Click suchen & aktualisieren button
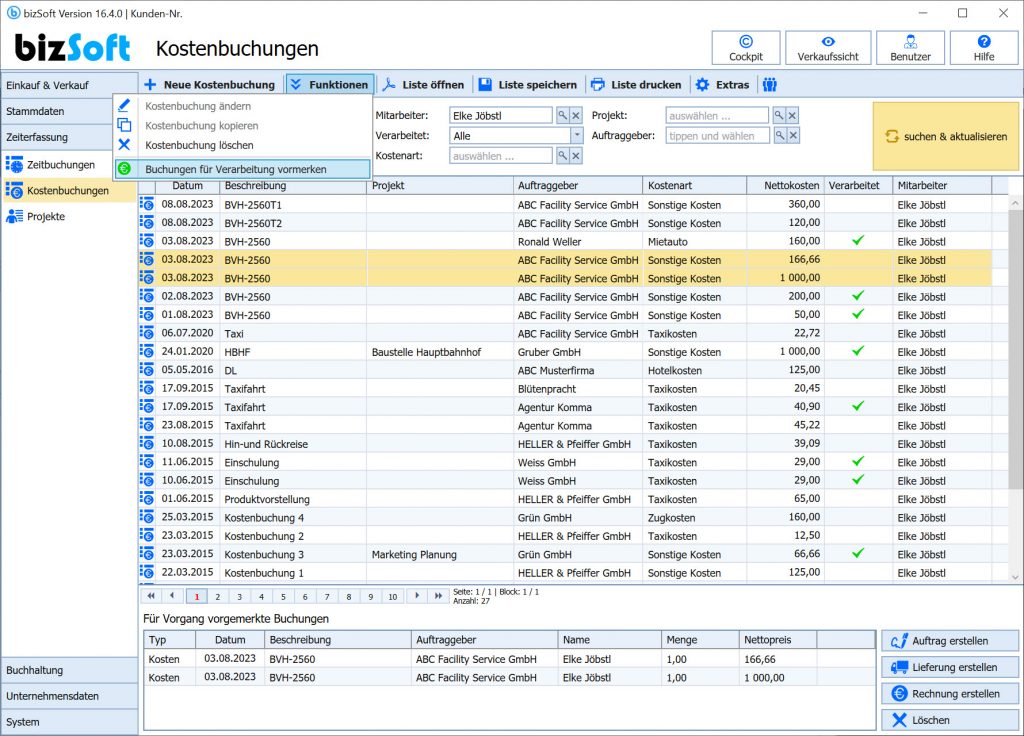 tap(945, 136)
